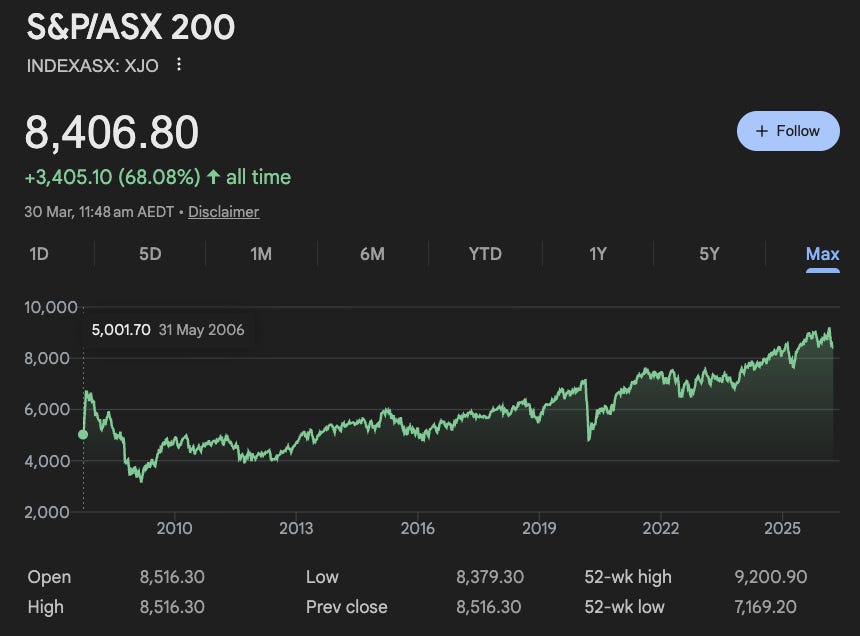860x636 pixels.
Task: Click the 10,000 y-axis label
Action: tap(50, 307)
